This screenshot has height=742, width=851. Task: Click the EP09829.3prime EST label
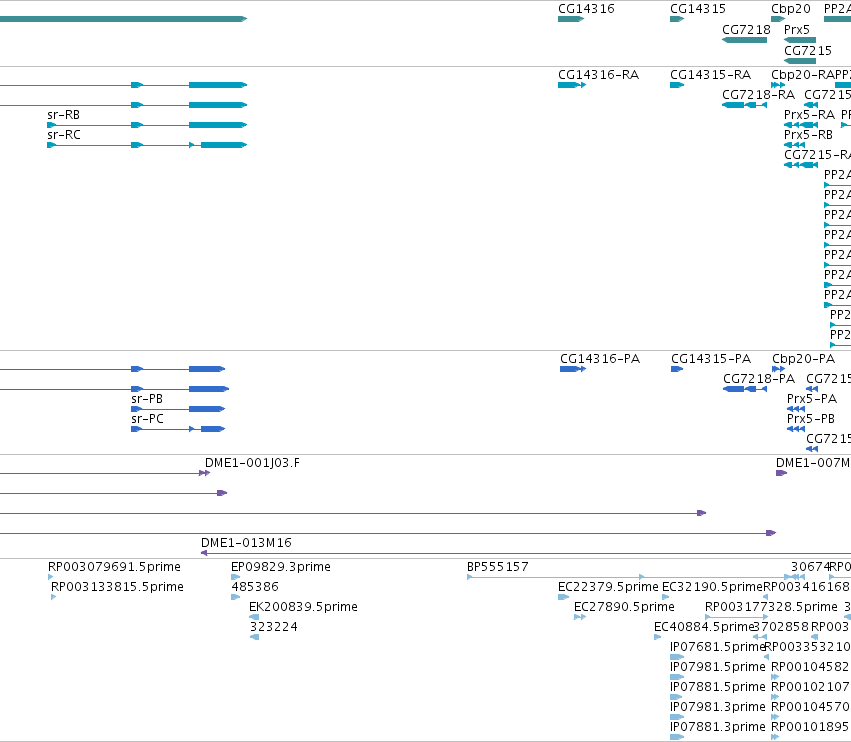[x=281, y=567]
